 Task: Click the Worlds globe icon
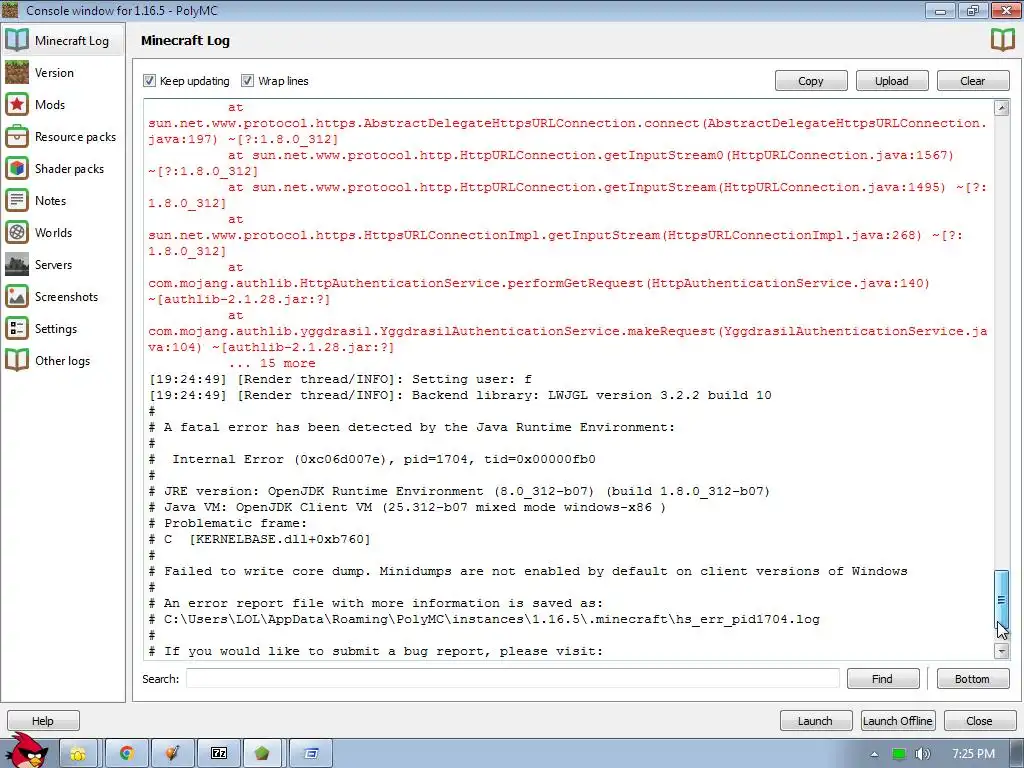17,232
